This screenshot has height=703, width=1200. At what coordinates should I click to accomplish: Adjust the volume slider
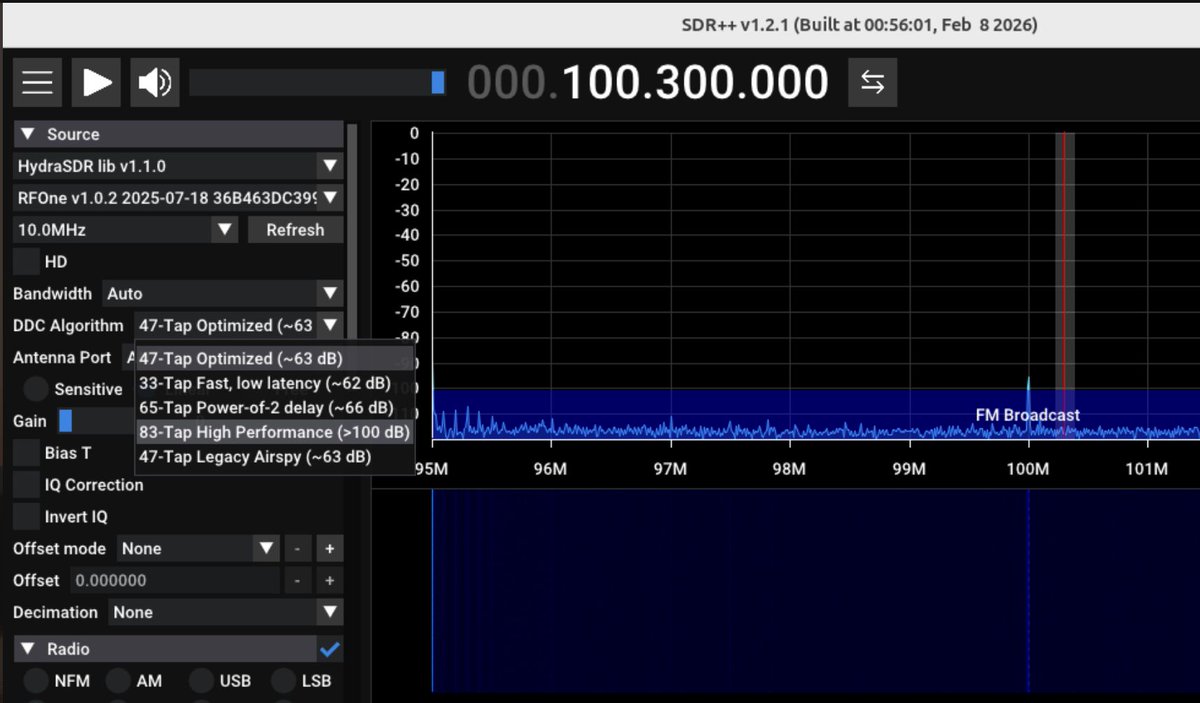point(317,82)
